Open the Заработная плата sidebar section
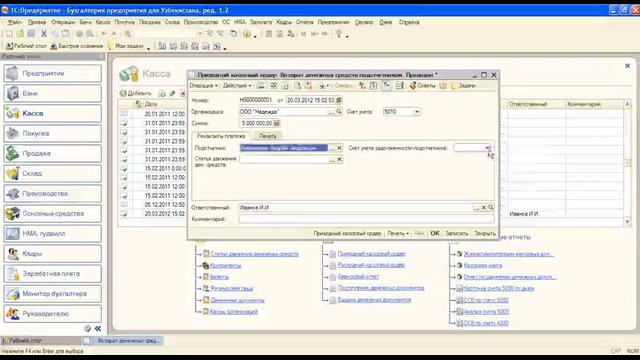Viewport: 640px width, 360px height. point(53,273)
